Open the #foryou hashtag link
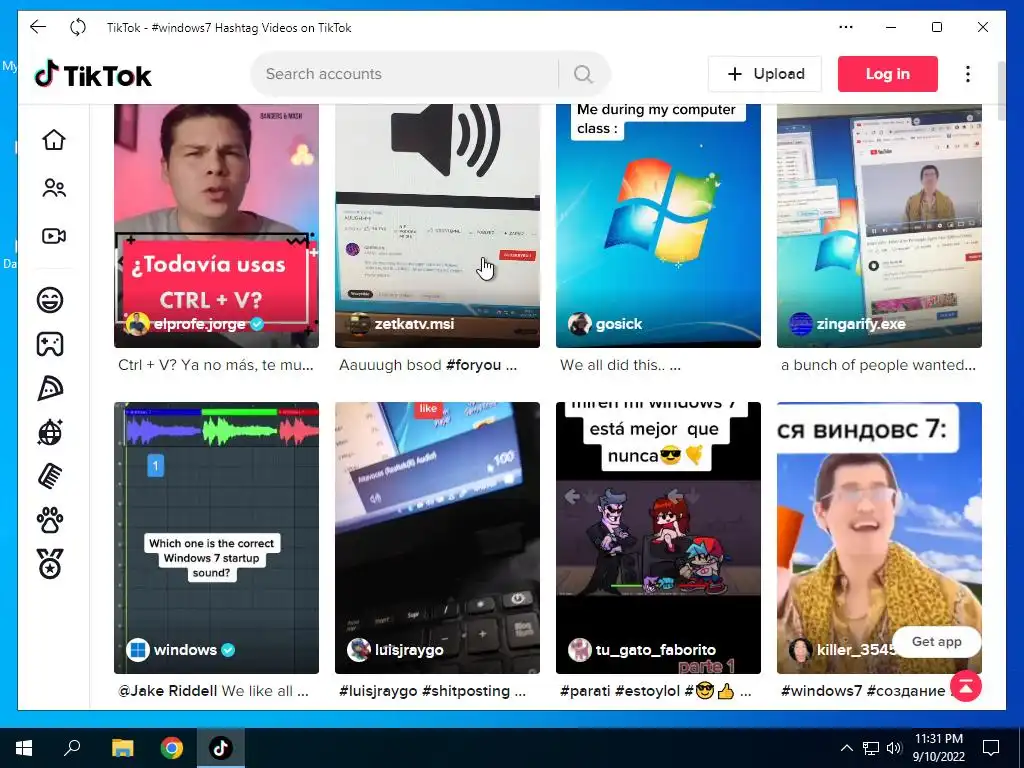1024x768 pixels. tap(473, 365)
